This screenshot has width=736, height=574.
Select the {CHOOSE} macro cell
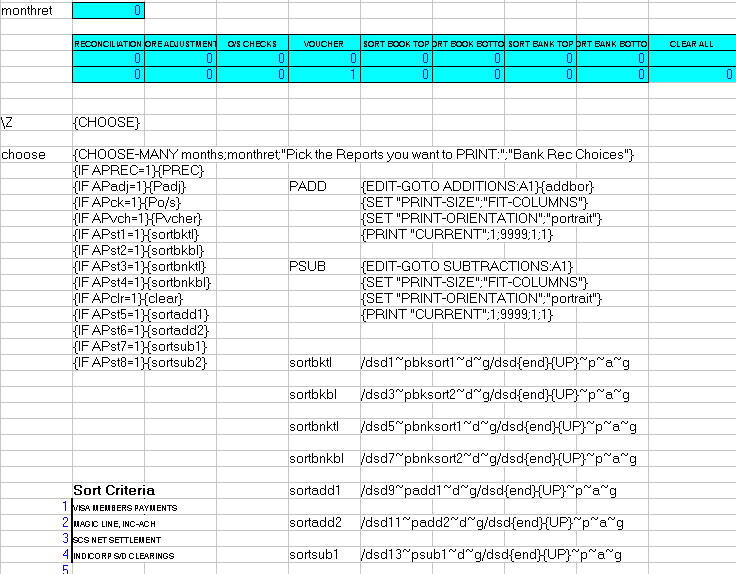(107, 122)
